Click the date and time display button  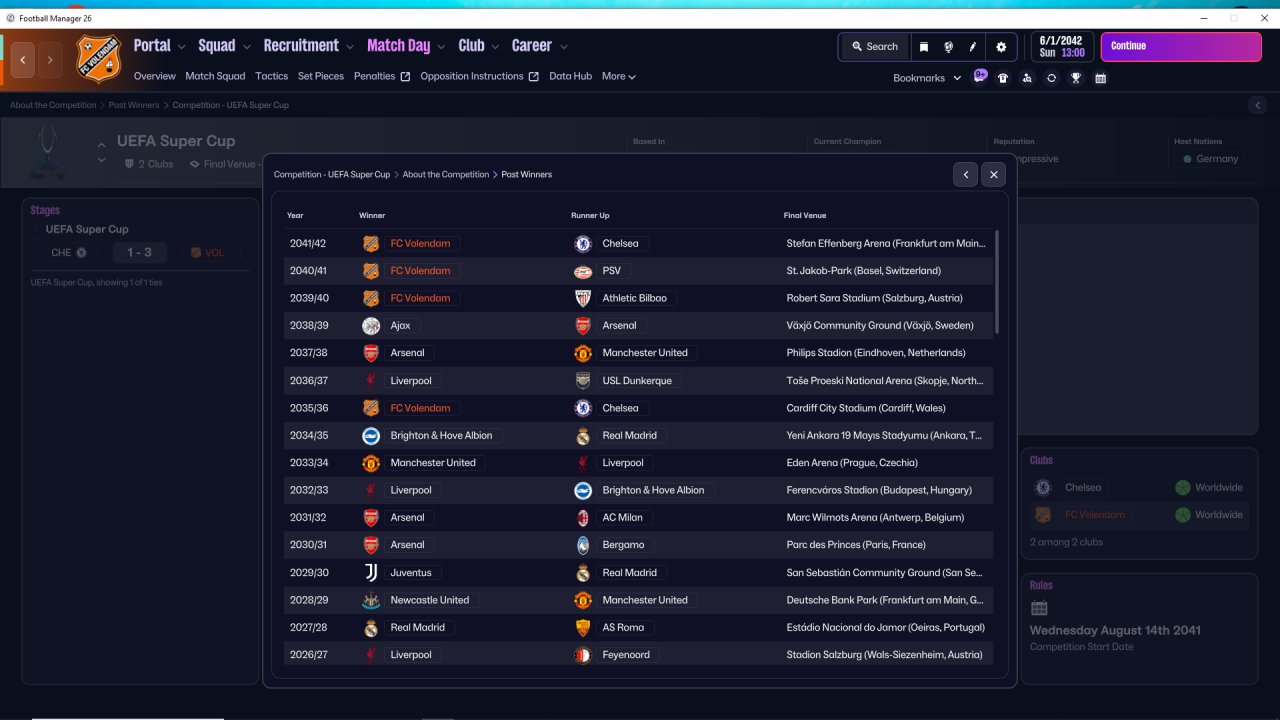pyautogui.click(x=1062, y=47)
